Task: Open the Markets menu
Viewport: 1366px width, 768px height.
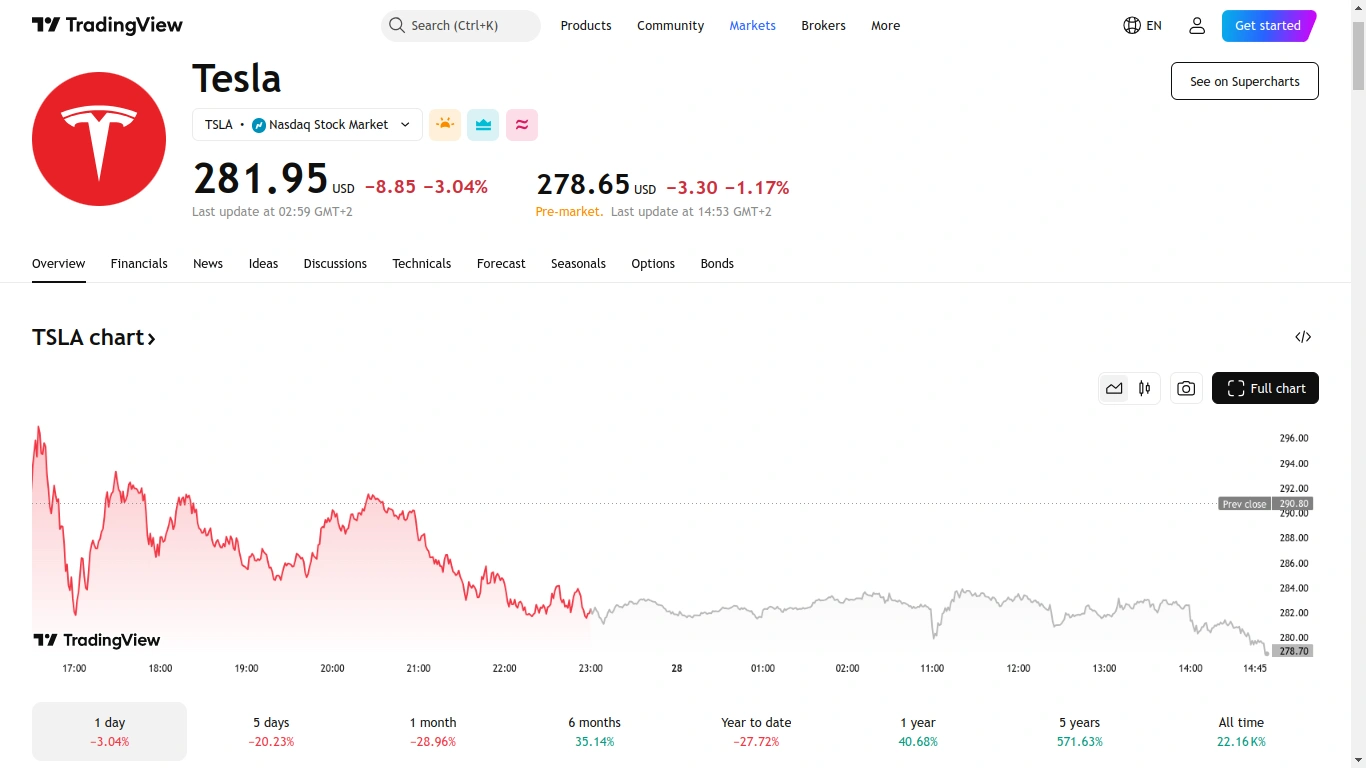Action: point(752,26)
